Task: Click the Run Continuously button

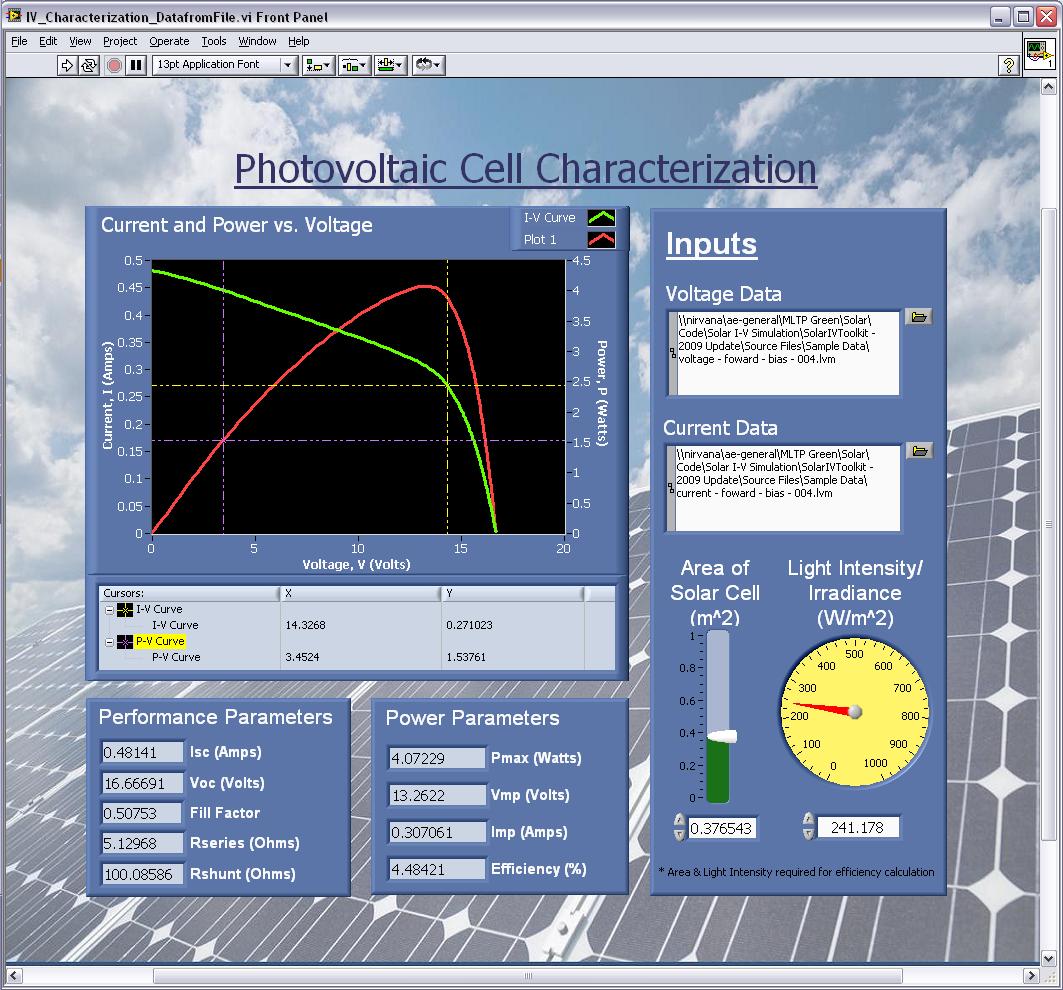Action: click(89, 65)
